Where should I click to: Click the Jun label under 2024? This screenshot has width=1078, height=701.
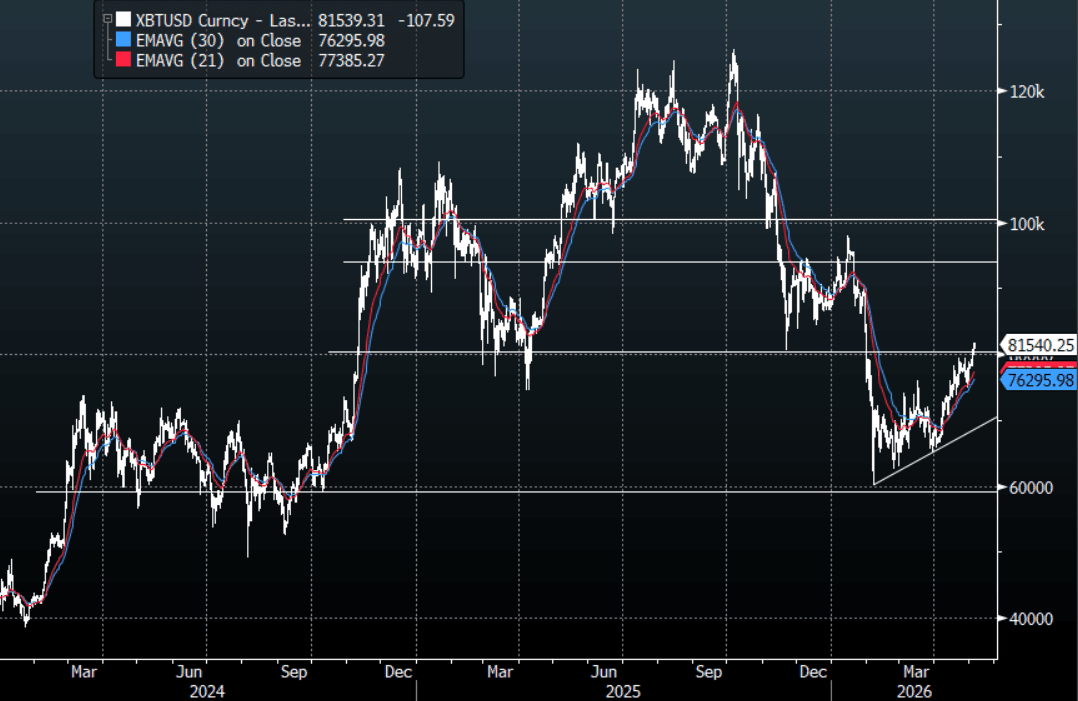click(188, 671)
